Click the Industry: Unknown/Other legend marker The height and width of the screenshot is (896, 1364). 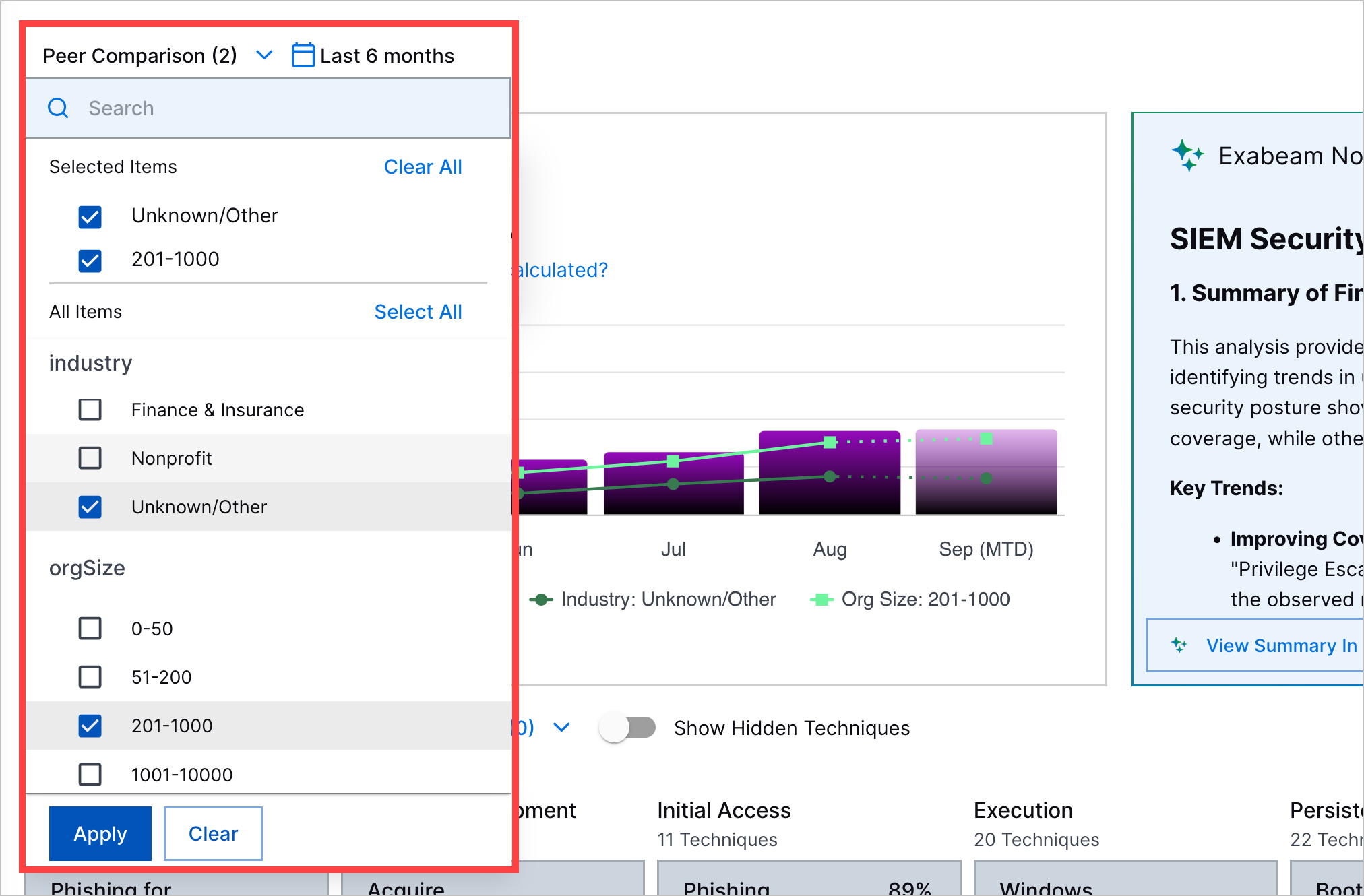541,600
